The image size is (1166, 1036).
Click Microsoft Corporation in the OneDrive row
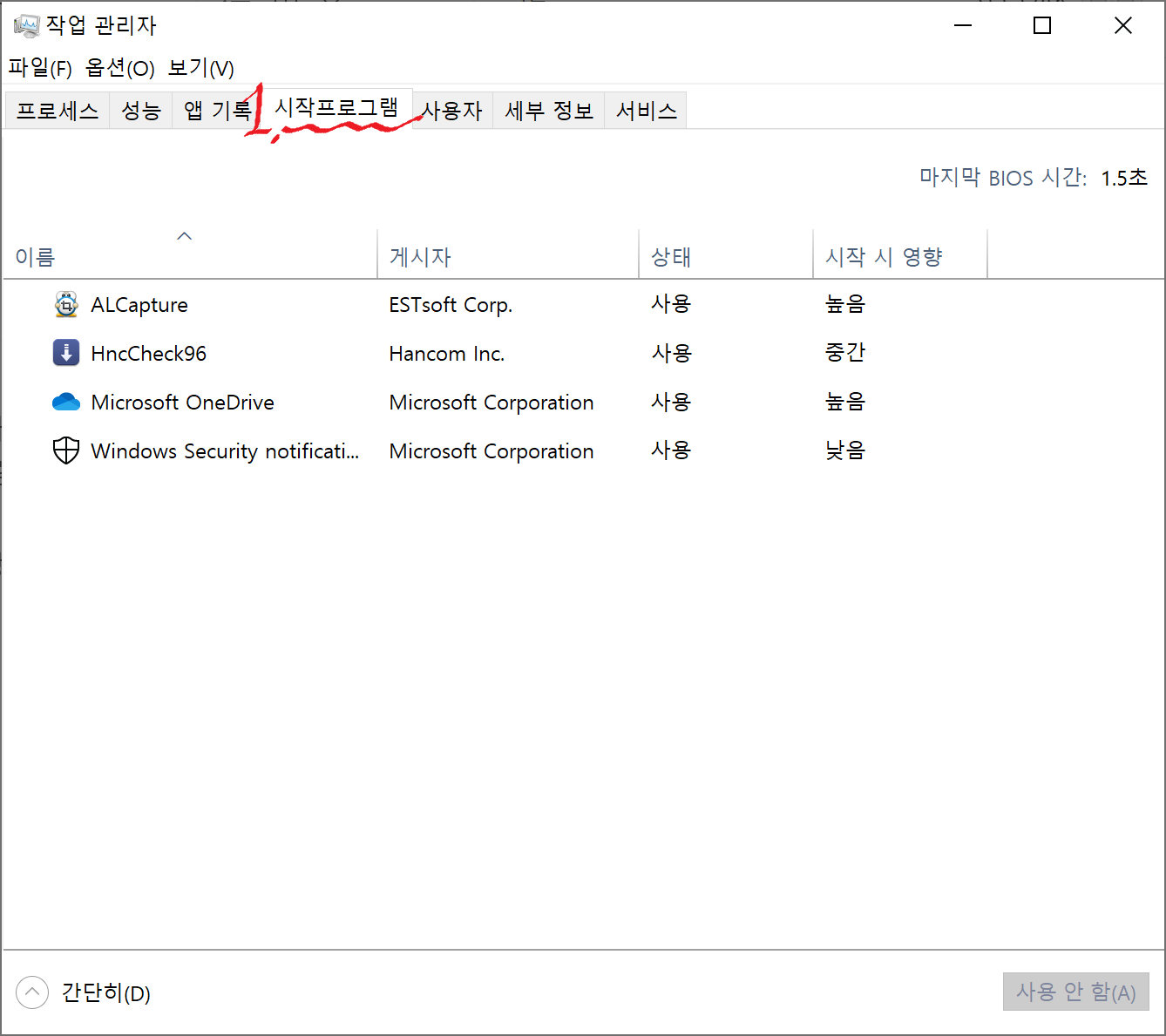(491, 403)
